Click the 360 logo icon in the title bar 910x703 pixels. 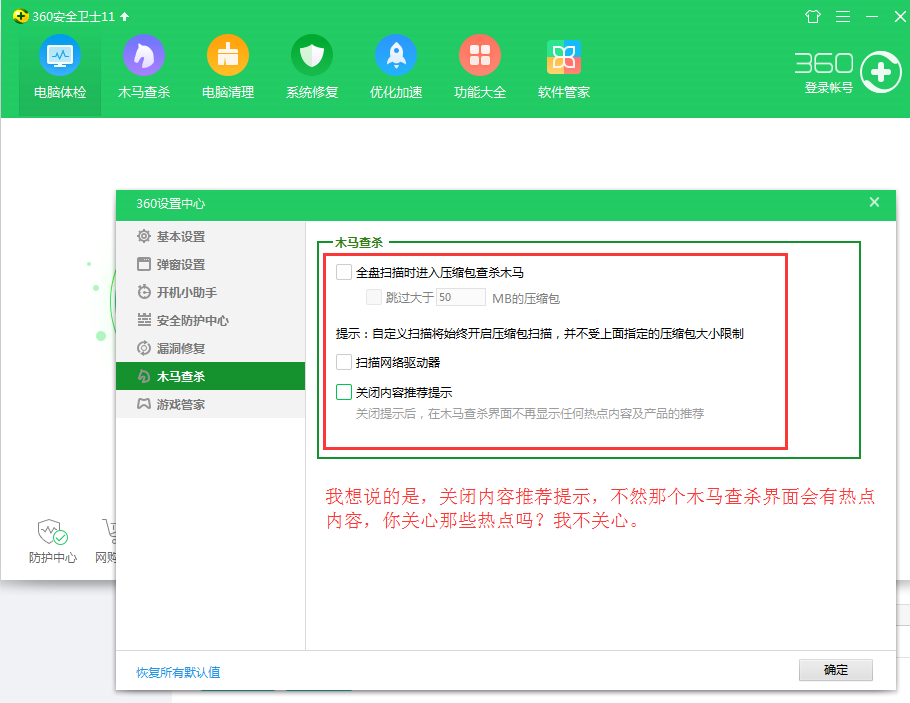pyautogui.click(x=20, y=16)
